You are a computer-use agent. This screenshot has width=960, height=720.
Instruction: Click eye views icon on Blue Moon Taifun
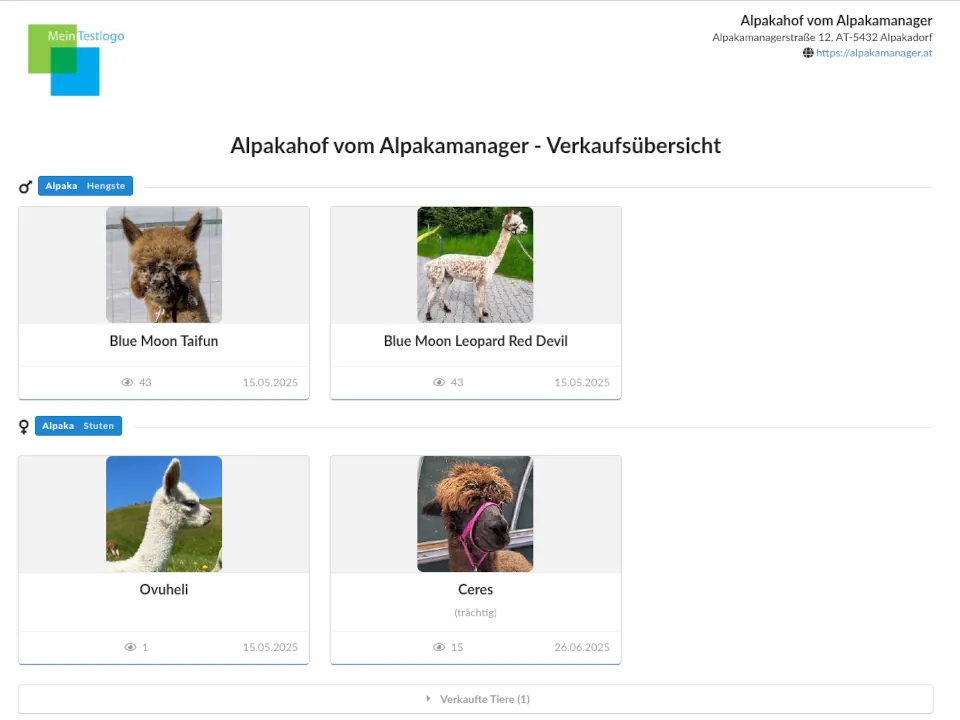click(x=127, y=383)
